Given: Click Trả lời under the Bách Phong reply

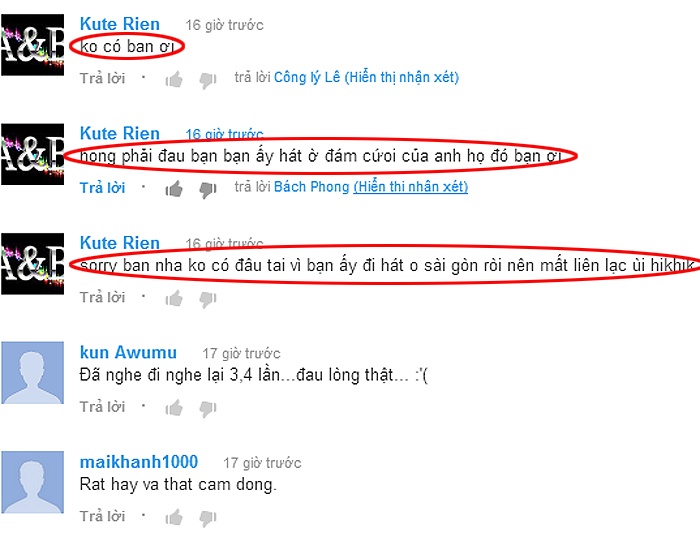Looking at the screenshot, I should (102, 188).
